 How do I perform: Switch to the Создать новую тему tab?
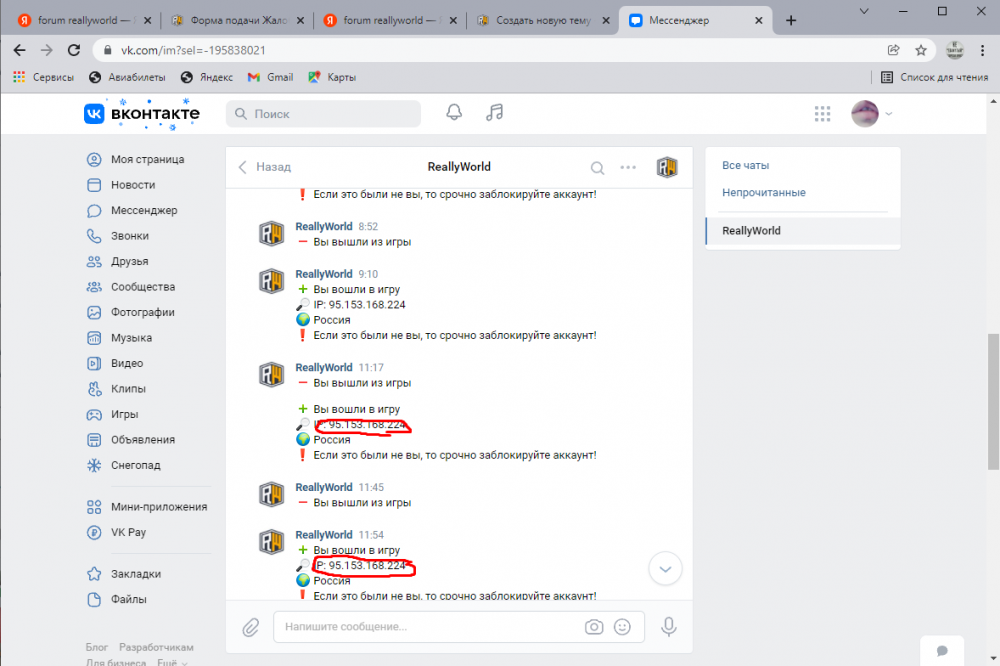click(x=543, y=20)
